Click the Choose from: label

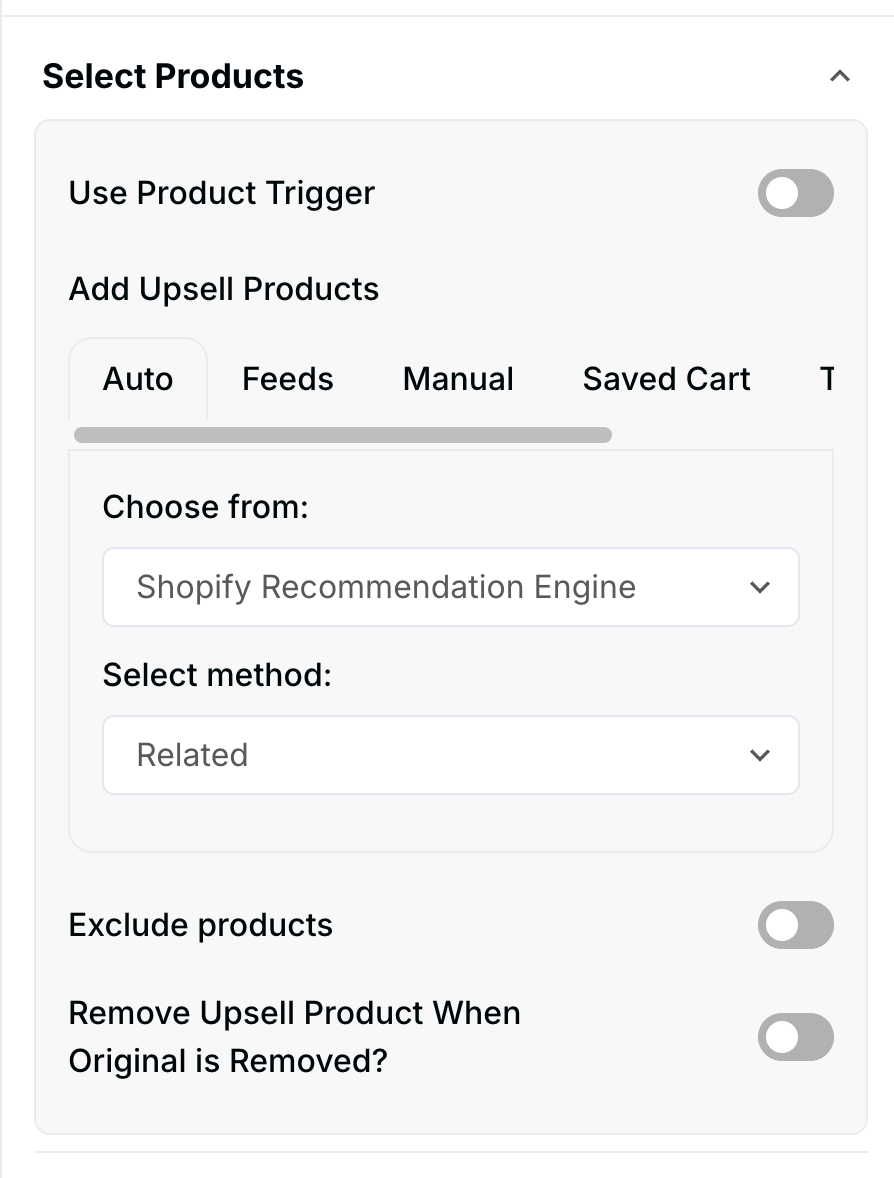[206, 507]
